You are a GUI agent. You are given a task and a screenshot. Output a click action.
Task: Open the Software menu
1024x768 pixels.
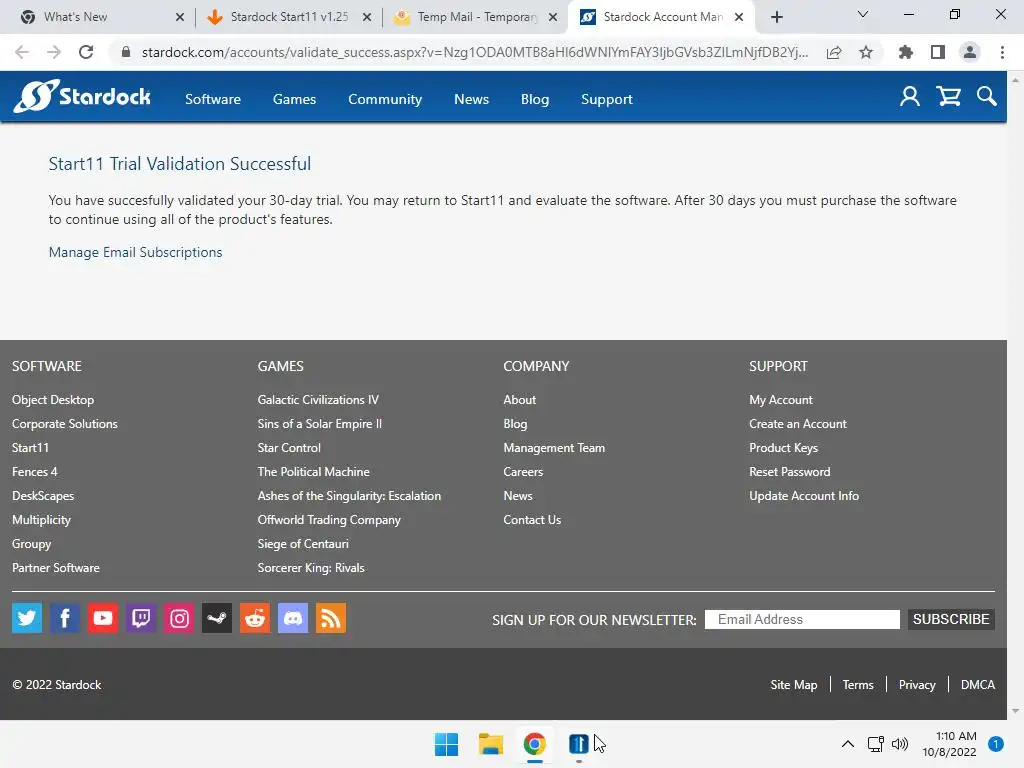[x=213, y=99]
